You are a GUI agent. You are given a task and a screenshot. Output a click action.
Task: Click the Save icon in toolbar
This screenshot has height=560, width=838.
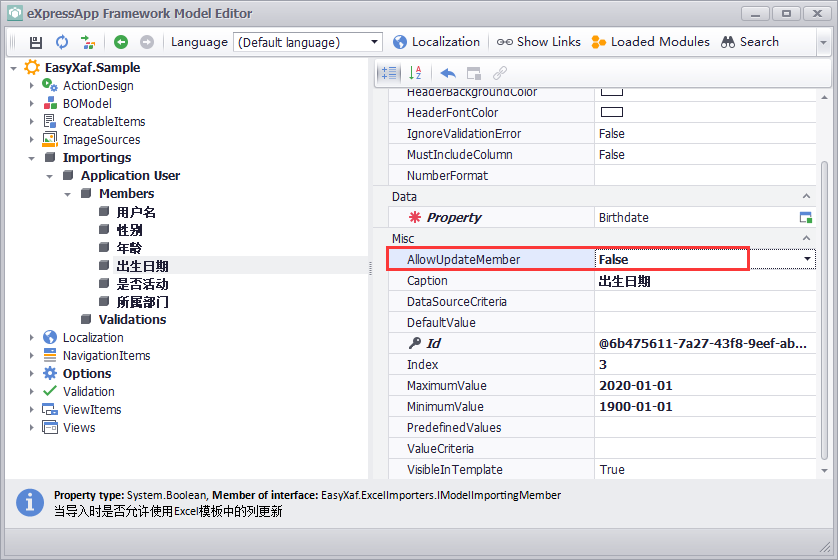(x=36, y=42)
